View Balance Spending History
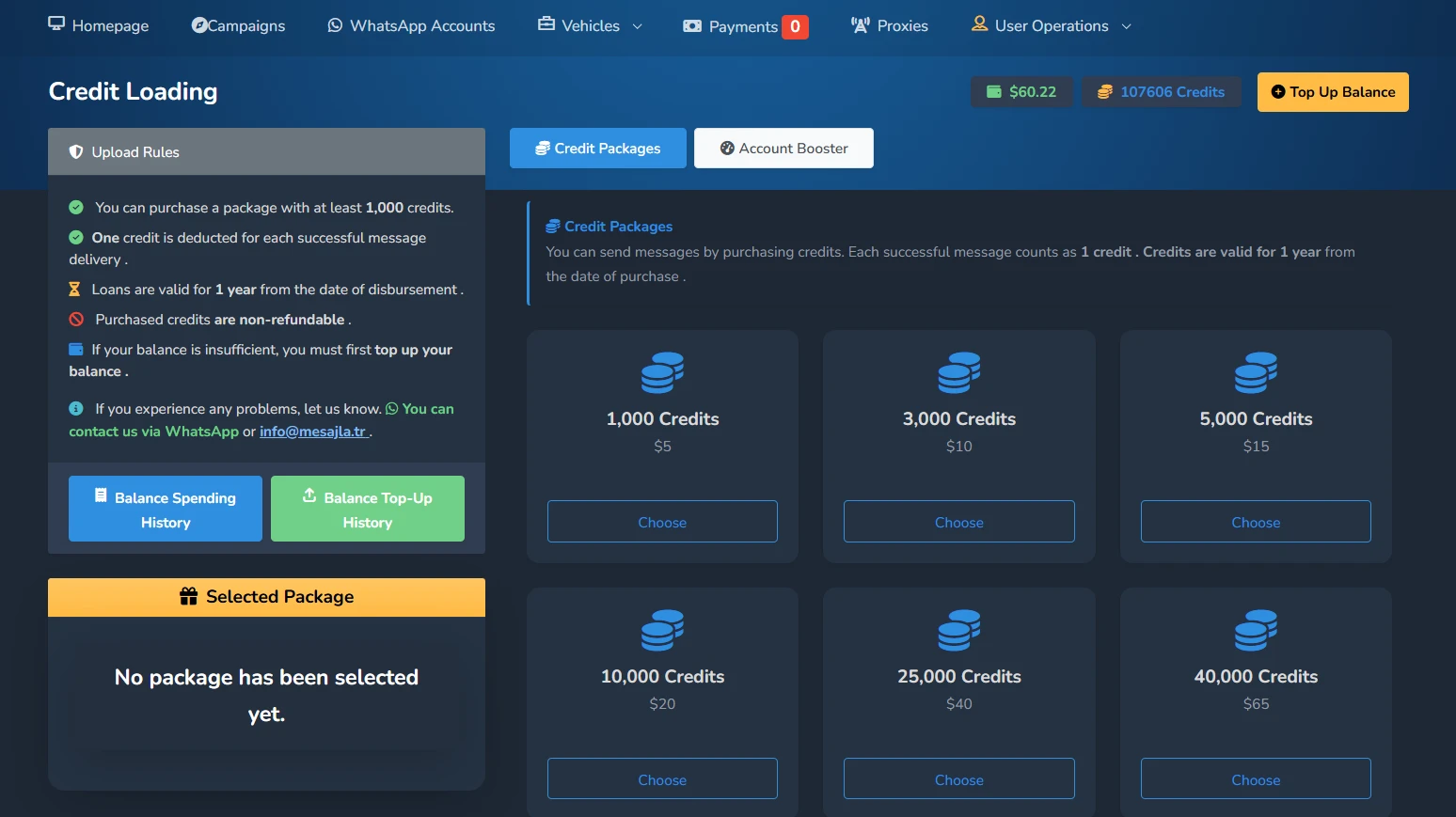Screen dimensions: 1456x817 [166, 509]
